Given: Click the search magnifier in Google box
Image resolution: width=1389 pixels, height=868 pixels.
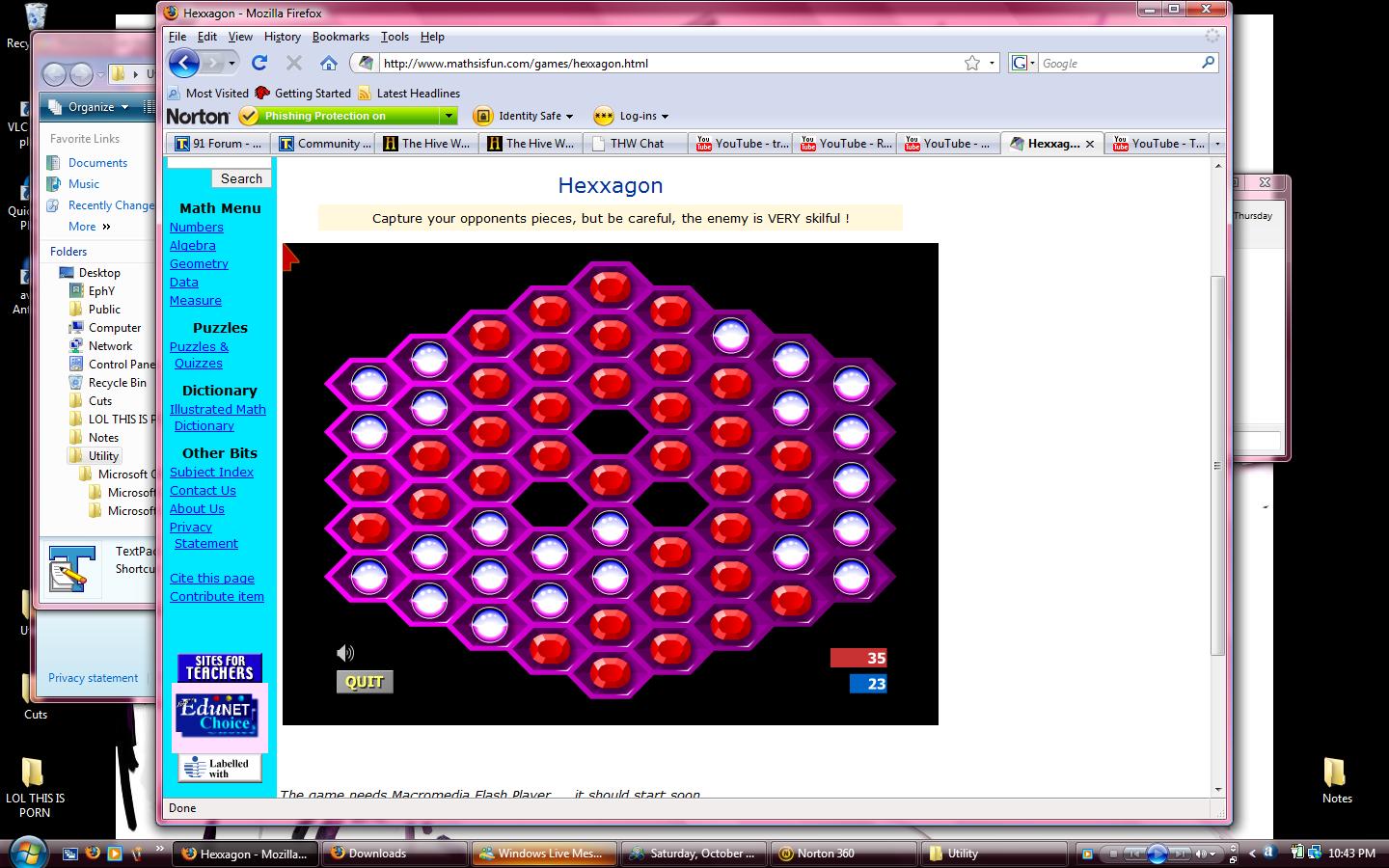Looking at the screenshot, I should [1208, 63].
